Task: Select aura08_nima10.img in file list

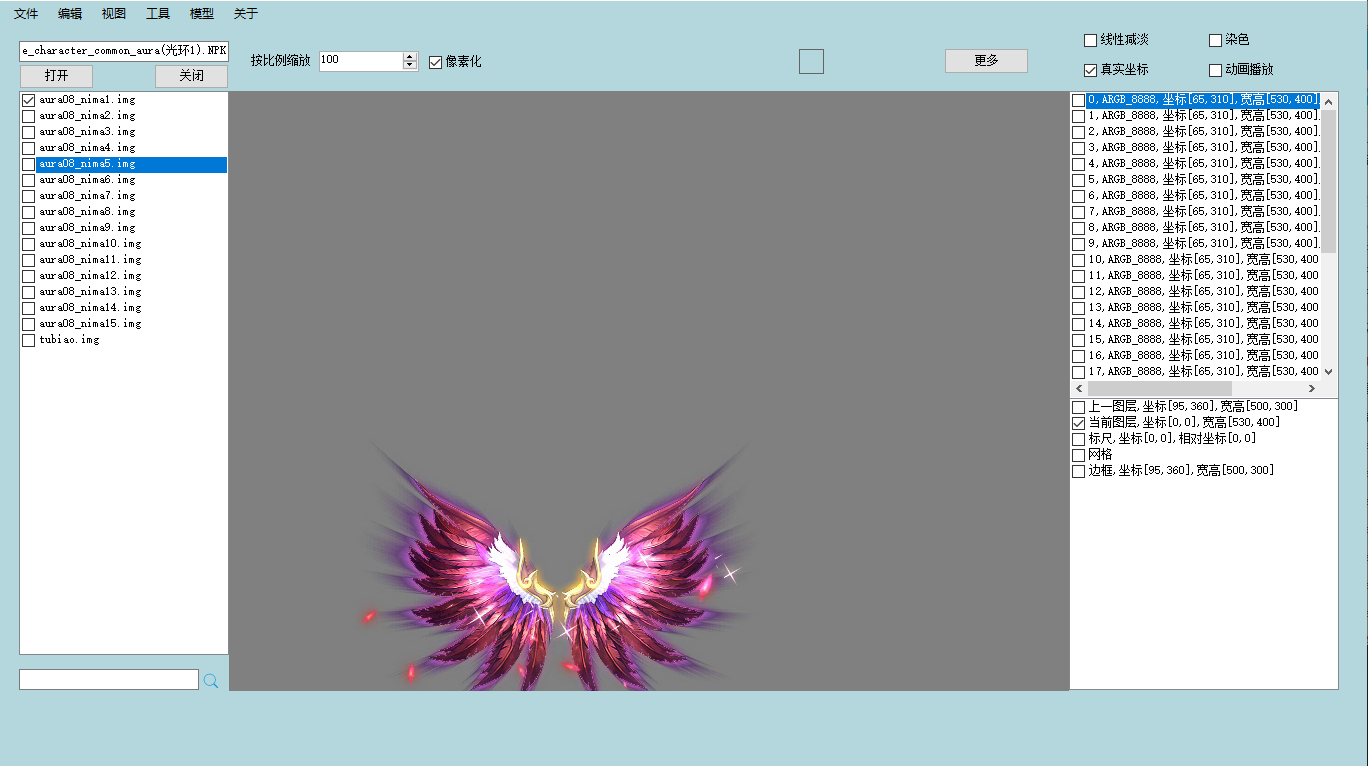Action: click(90, 244)
